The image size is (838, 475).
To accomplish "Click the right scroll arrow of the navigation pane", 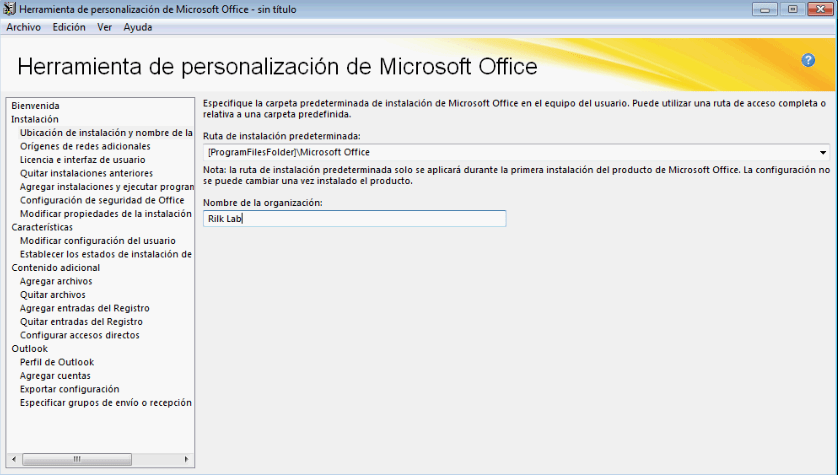I will coord(186,459).
